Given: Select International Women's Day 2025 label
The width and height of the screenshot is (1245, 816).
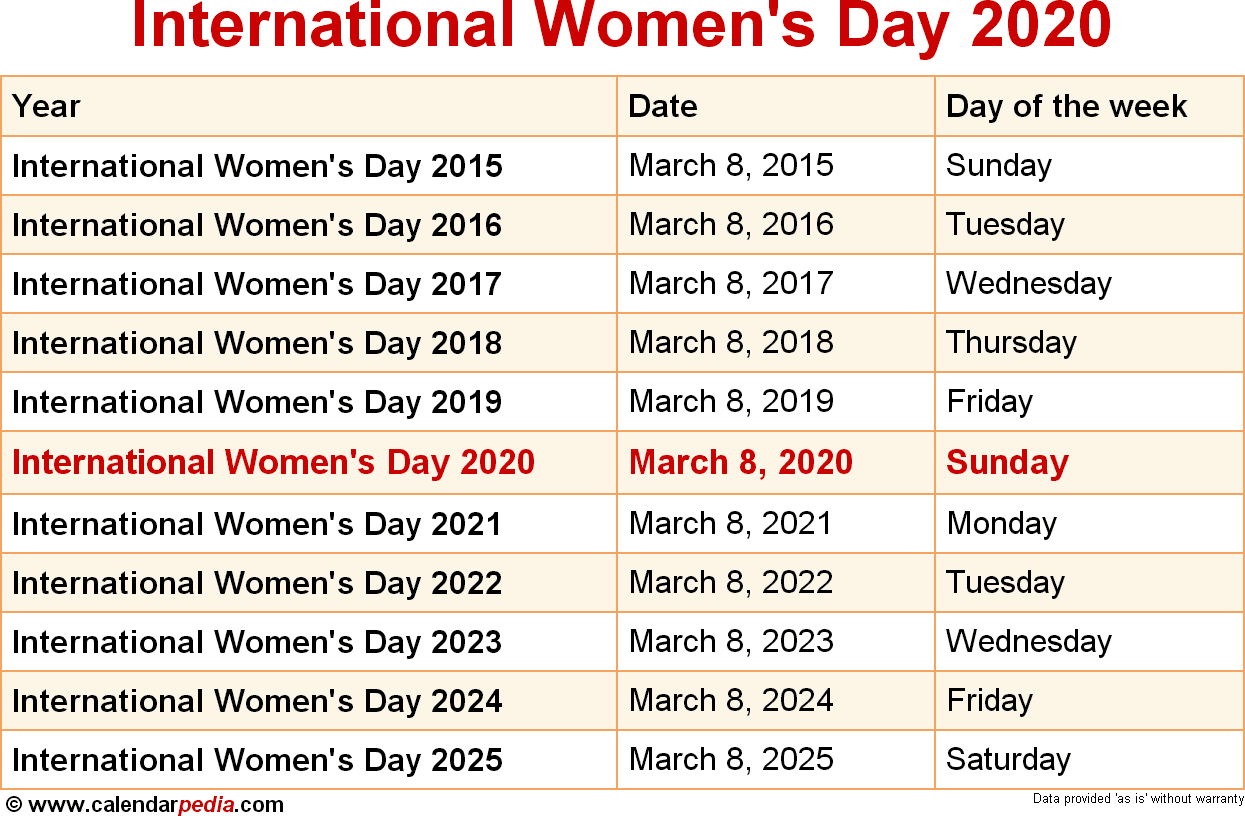Looking at the screenshot, I should tap(257, 759).
